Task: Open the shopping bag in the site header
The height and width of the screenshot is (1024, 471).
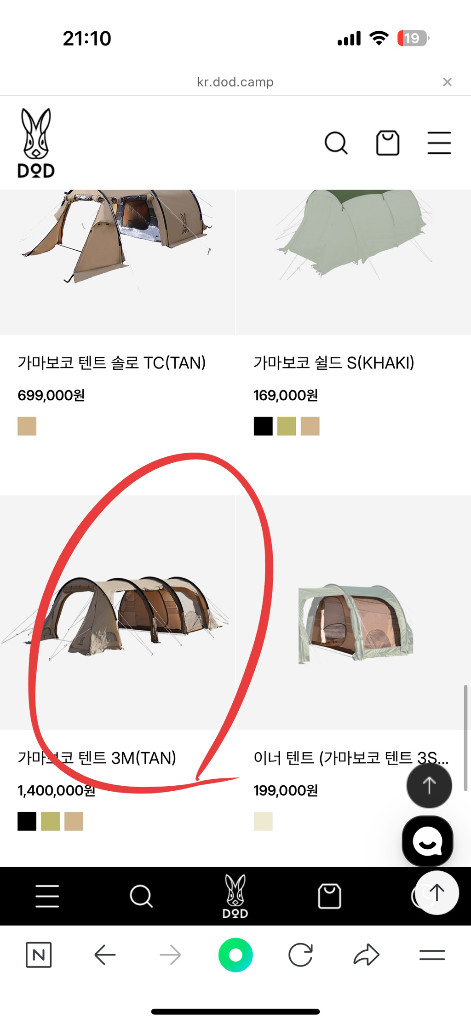Action: point(387,142)
